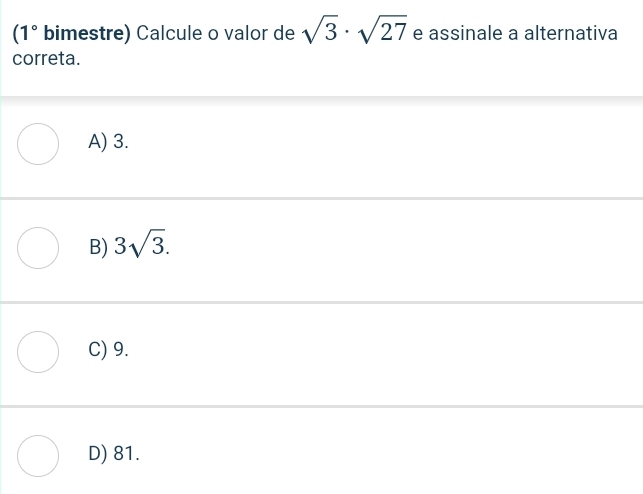Click the number 9 in option C
Image resolution: width=643 pixels, height=494 pixels.
[120, 350]
